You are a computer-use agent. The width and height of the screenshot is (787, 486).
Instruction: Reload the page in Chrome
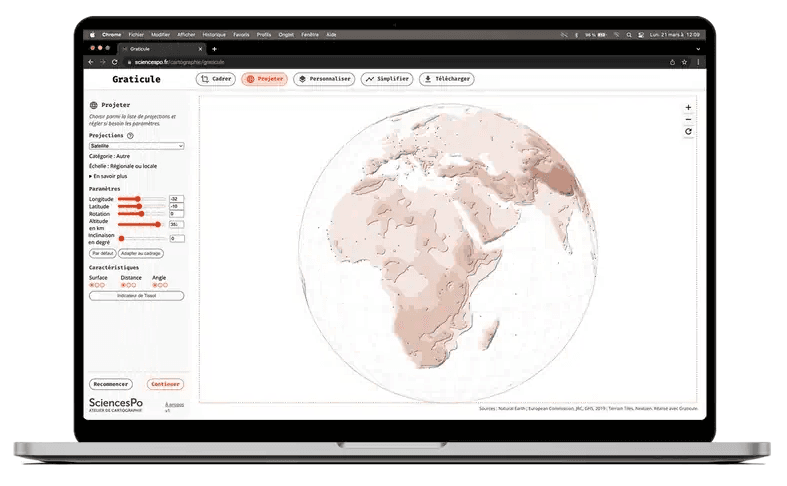(x=115, y=62)
